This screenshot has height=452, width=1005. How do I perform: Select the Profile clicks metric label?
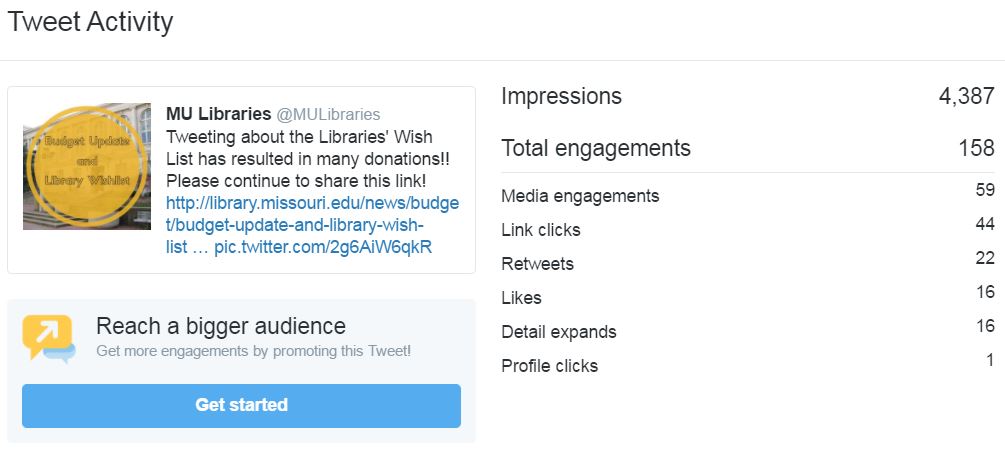pos(549,366)
